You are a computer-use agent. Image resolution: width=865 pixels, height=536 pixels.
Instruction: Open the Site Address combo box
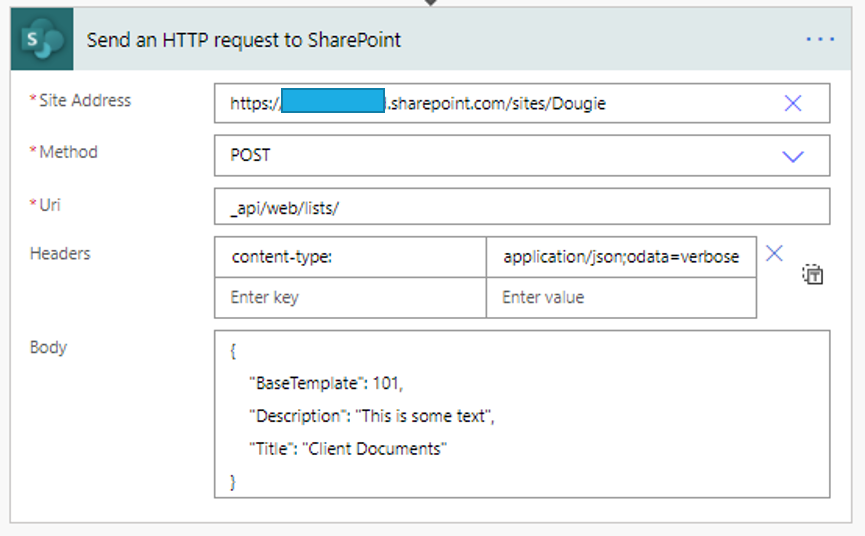click(500, 103)
